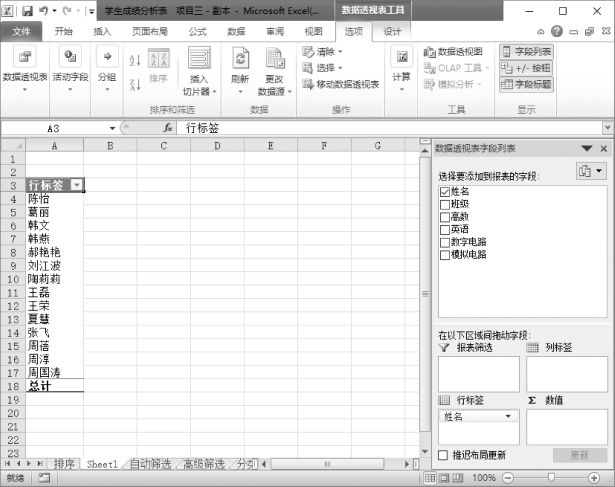
Task: Switch to the Home (开始) tab
Action: 64,31
